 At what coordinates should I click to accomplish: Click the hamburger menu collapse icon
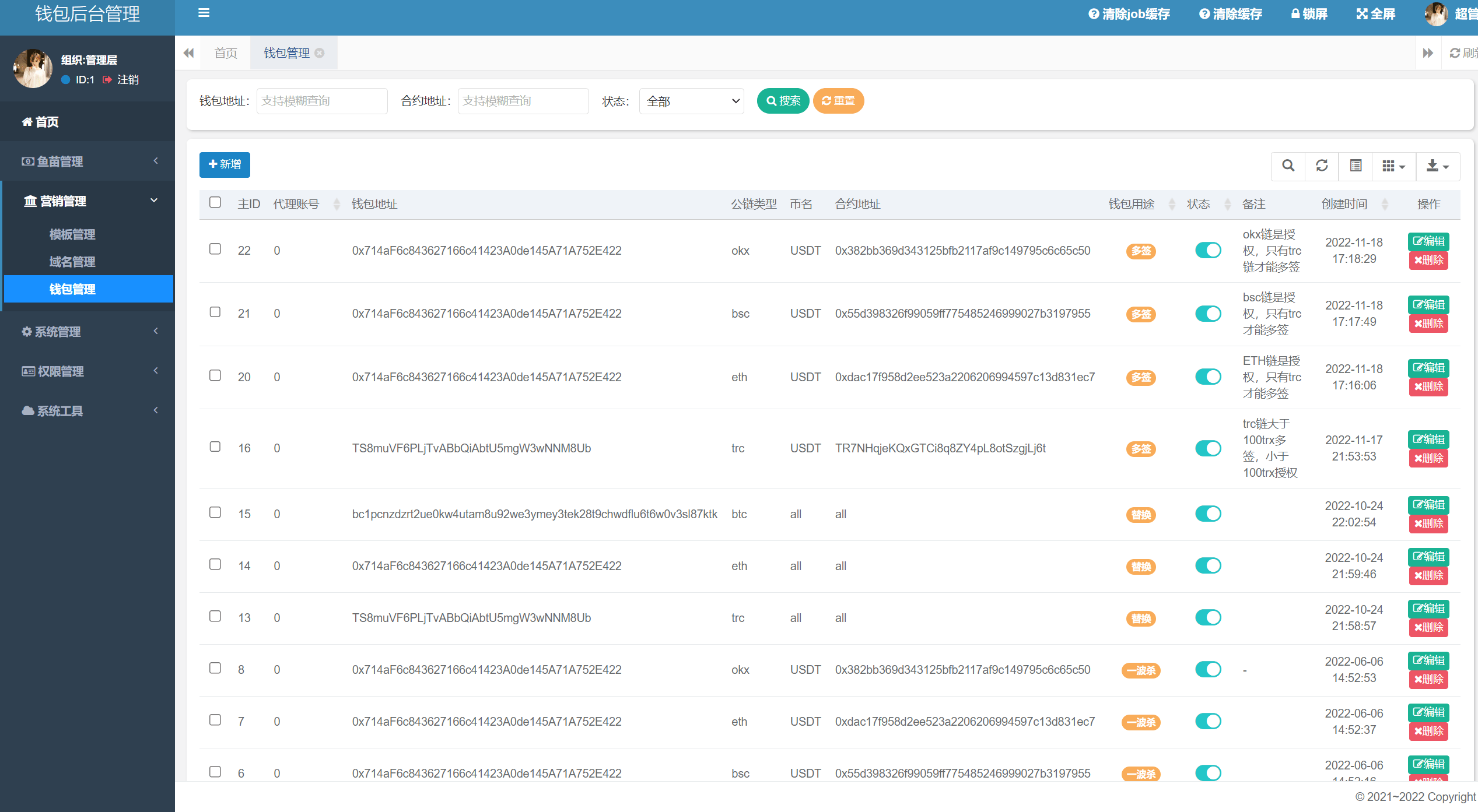click(x=204, y=13)
